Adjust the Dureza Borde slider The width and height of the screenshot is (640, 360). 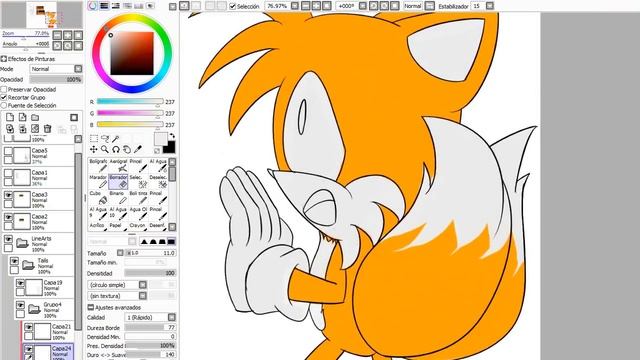[x=150, y=327]
